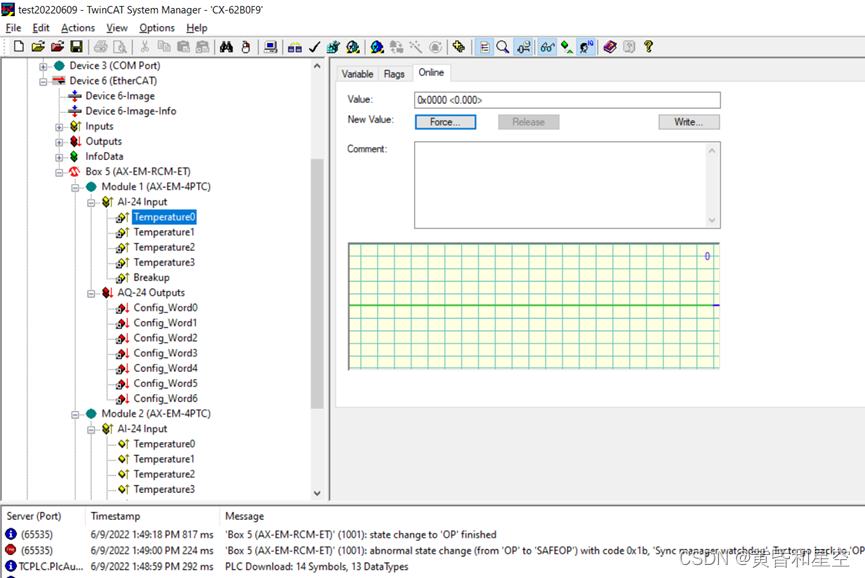Click the Check Configuration checkmark icon
The image size is (865, 578).
(314, 47)
